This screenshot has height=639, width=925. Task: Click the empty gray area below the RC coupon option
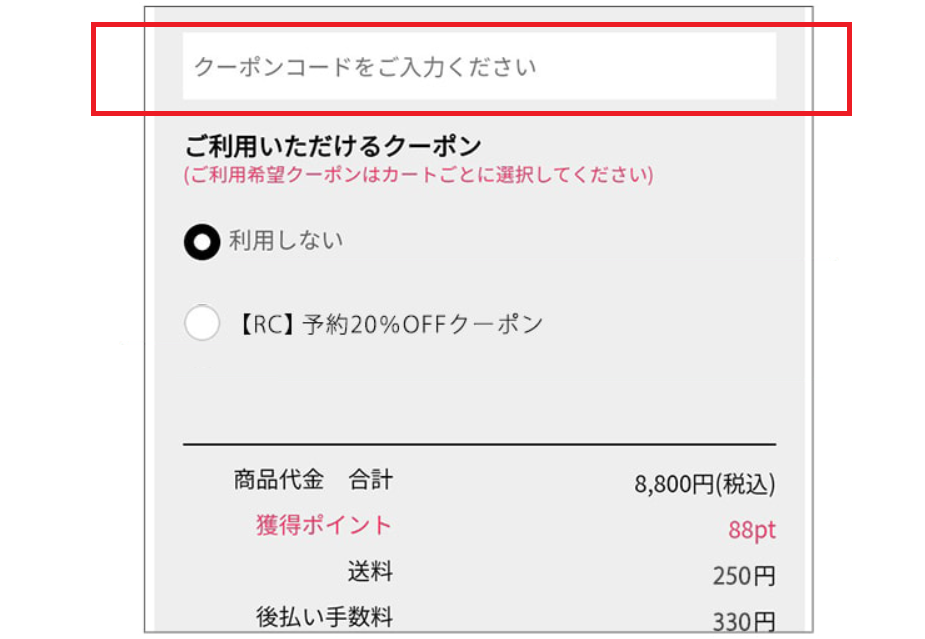tap(479, 390)
